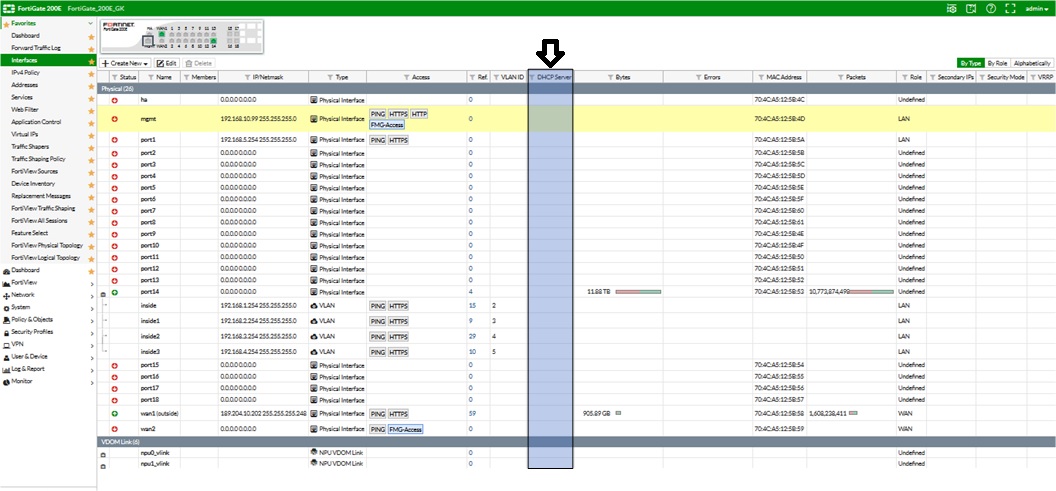Open the help question mark icon
The image size is (1056, 491).
[991, 8]
